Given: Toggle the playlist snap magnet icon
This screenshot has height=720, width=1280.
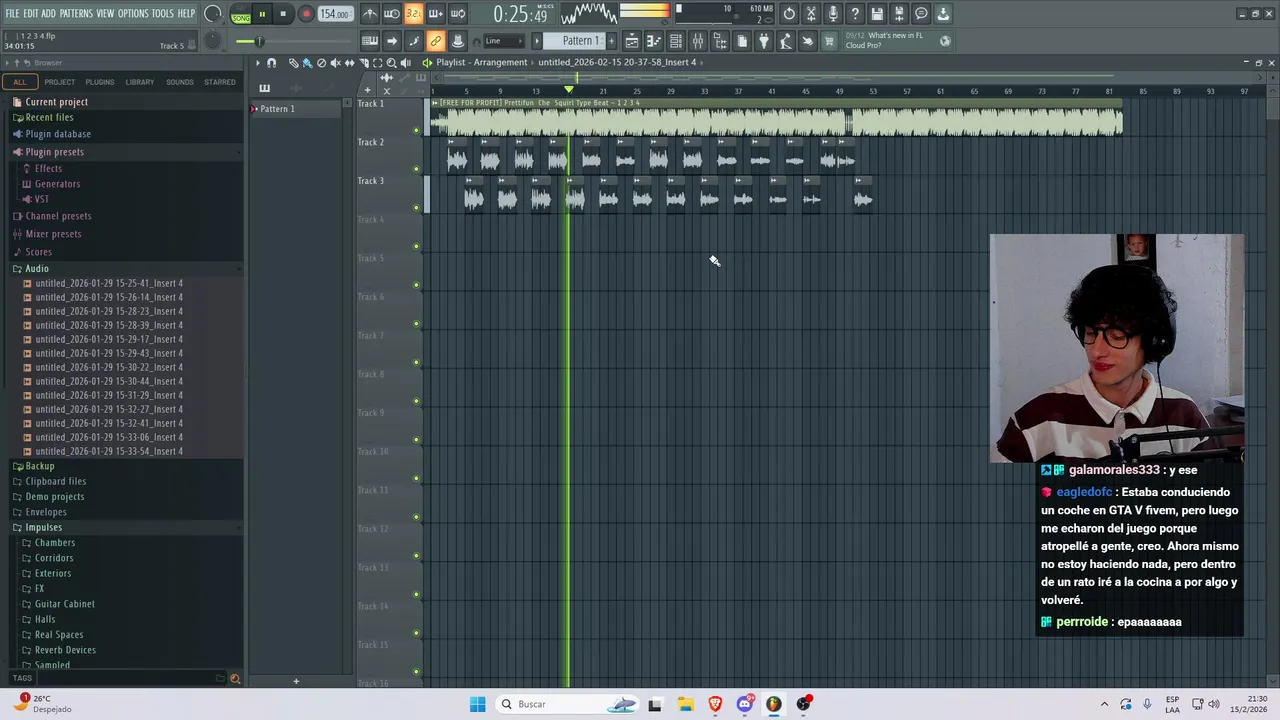Looking at the screenshot, I should (x=271, y=62).
